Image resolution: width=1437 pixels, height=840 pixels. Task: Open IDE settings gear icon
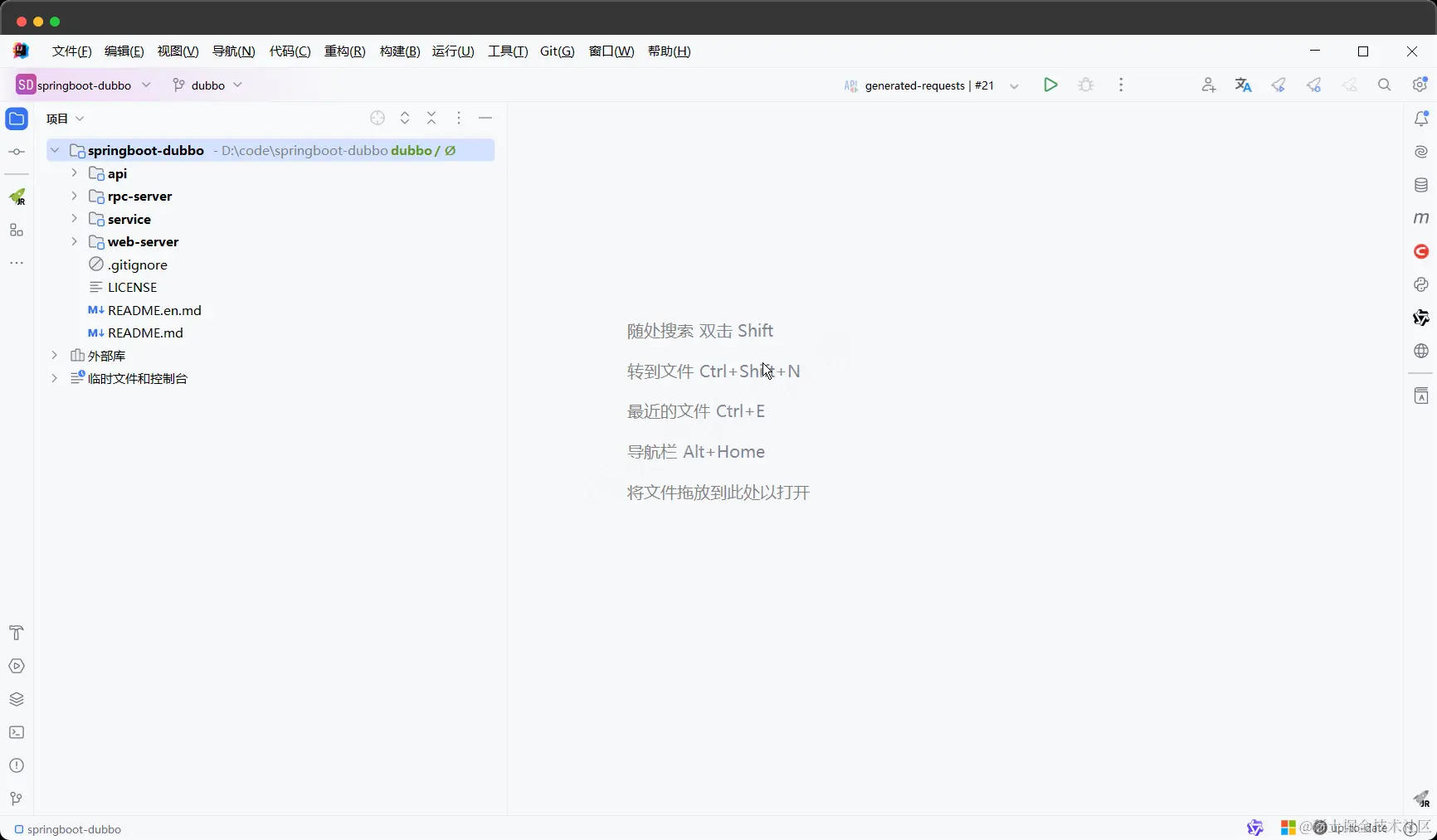coord(1420,85)
